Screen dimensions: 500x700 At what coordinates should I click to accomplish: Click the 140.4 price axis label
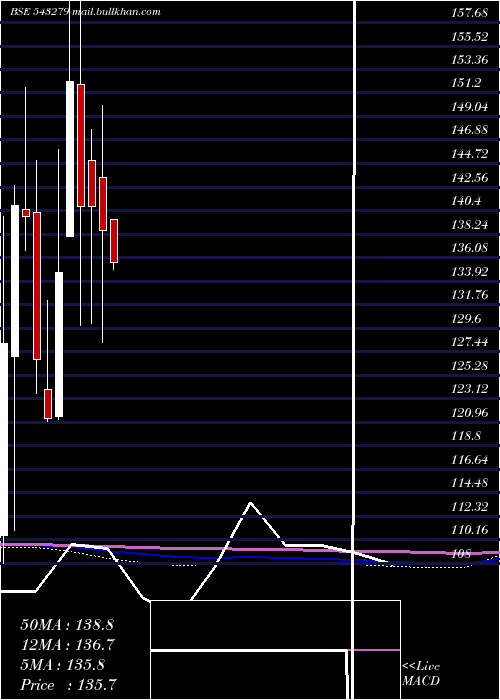(x=466, y=201)
